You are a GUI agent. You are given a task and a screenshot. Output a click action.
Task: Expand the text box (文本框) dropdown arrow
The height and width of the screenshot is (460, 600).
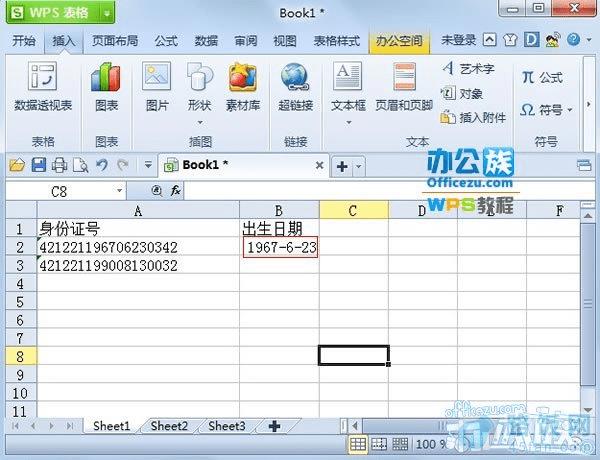[x=348, y=122]
